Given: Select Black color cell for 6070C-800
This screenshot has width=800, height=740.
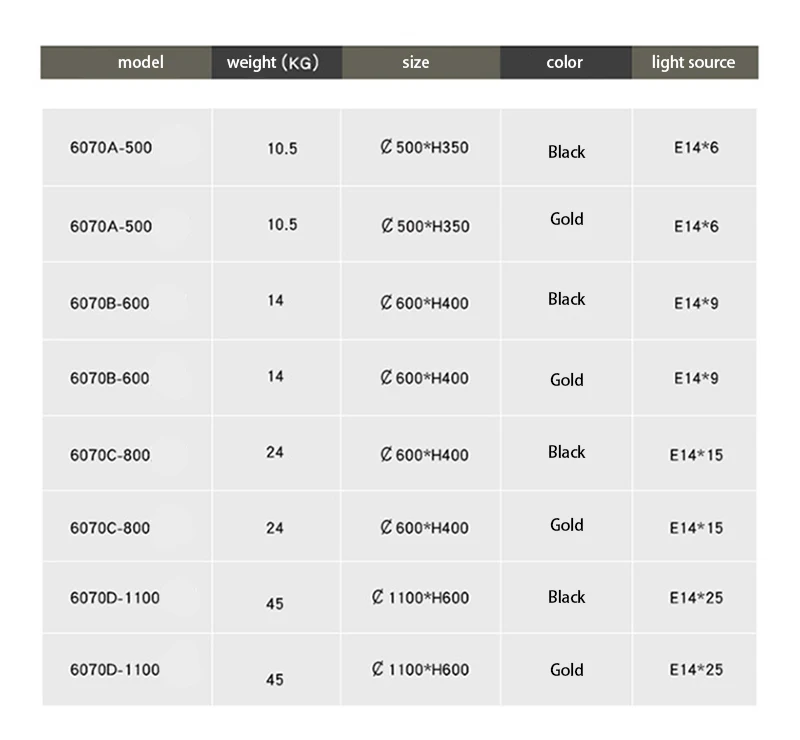Looking at the screenshot, I should [x=566, y=453].
